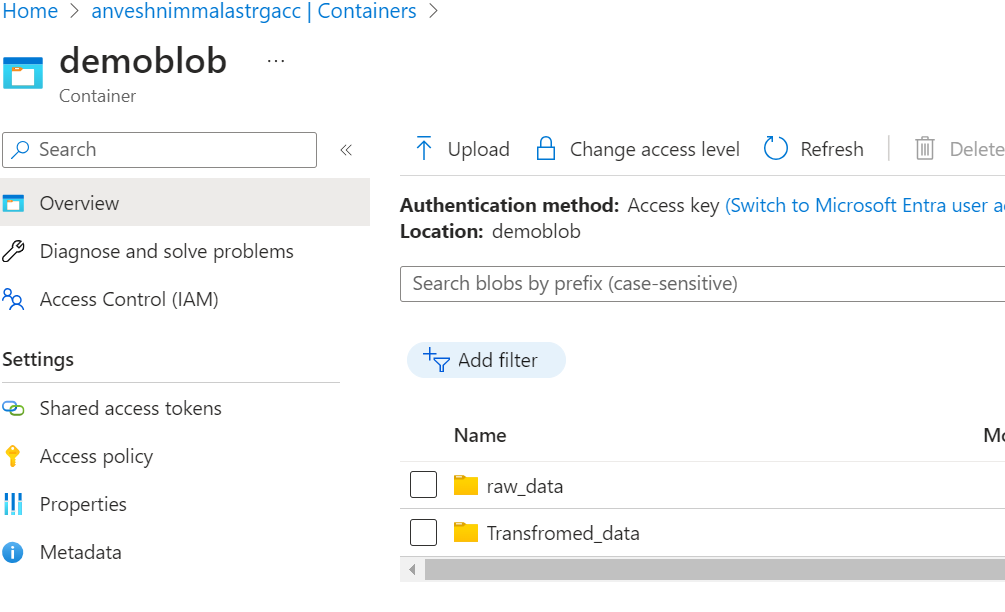The width and height of the screenshot is (1005, 612).
Task: Open the Access policy settings
Action: [96, 456]
